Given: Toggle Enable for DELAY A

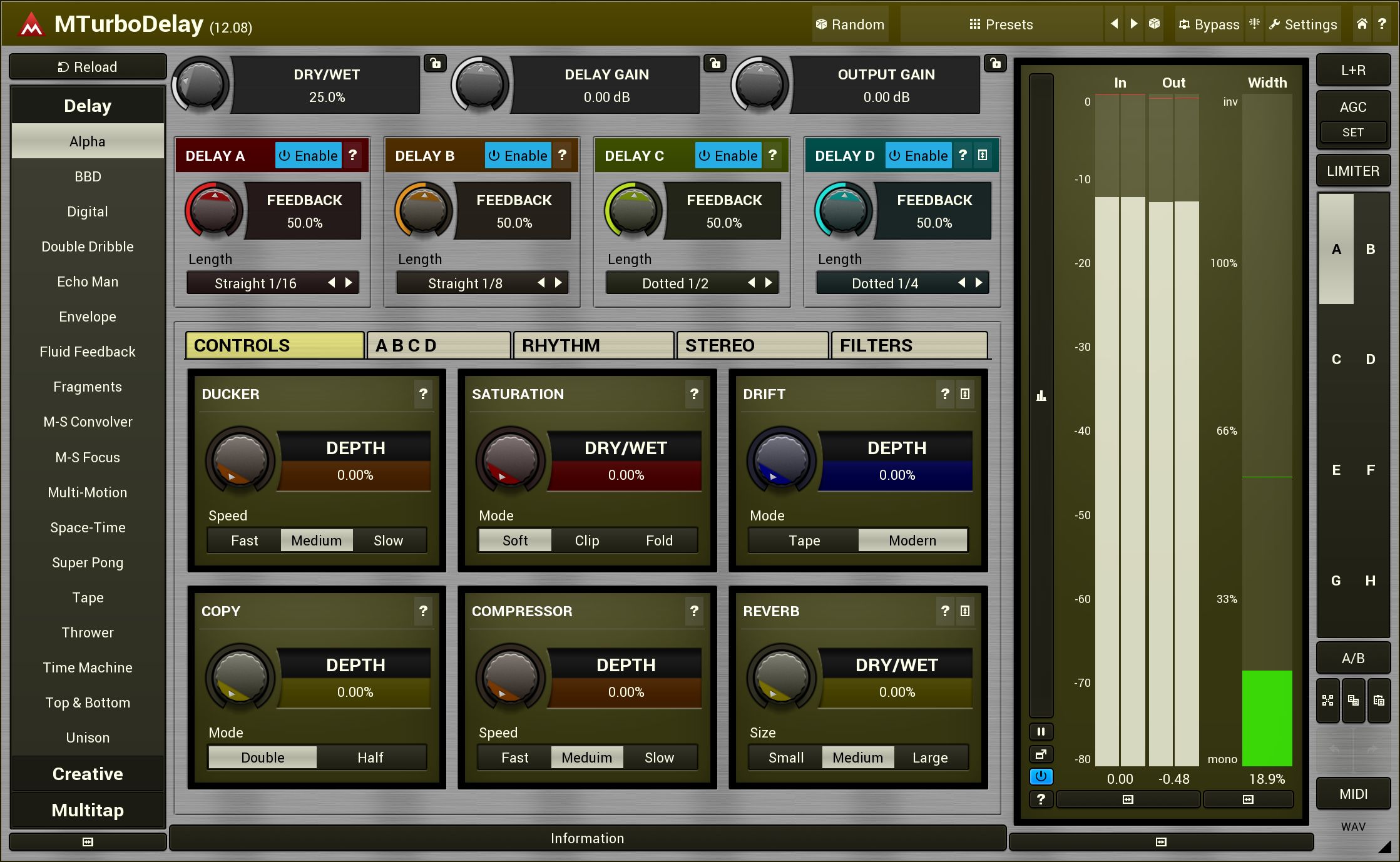Looking at the screenshot, I should tap(308, 155).
